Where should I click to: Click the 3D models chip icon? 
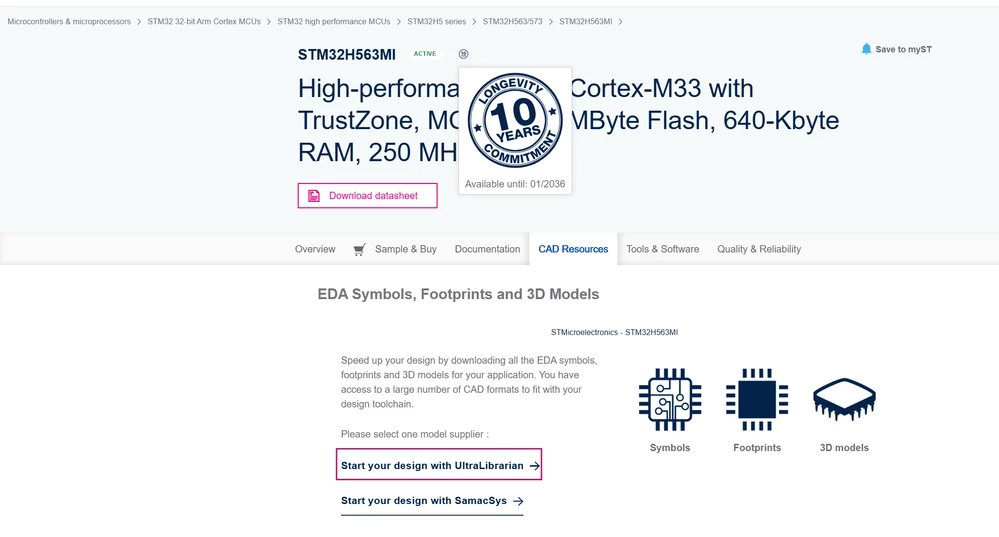(x=844, y=399)
